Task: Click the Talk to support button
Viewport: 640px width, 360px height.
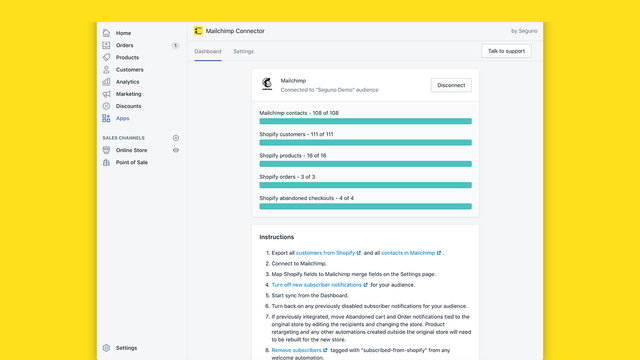Action: click(506, 51)
